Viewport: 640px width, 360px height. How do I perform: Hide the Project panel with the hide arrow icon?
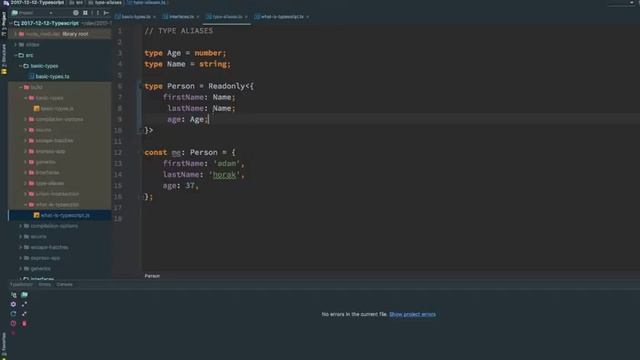[x=107, y=13]
